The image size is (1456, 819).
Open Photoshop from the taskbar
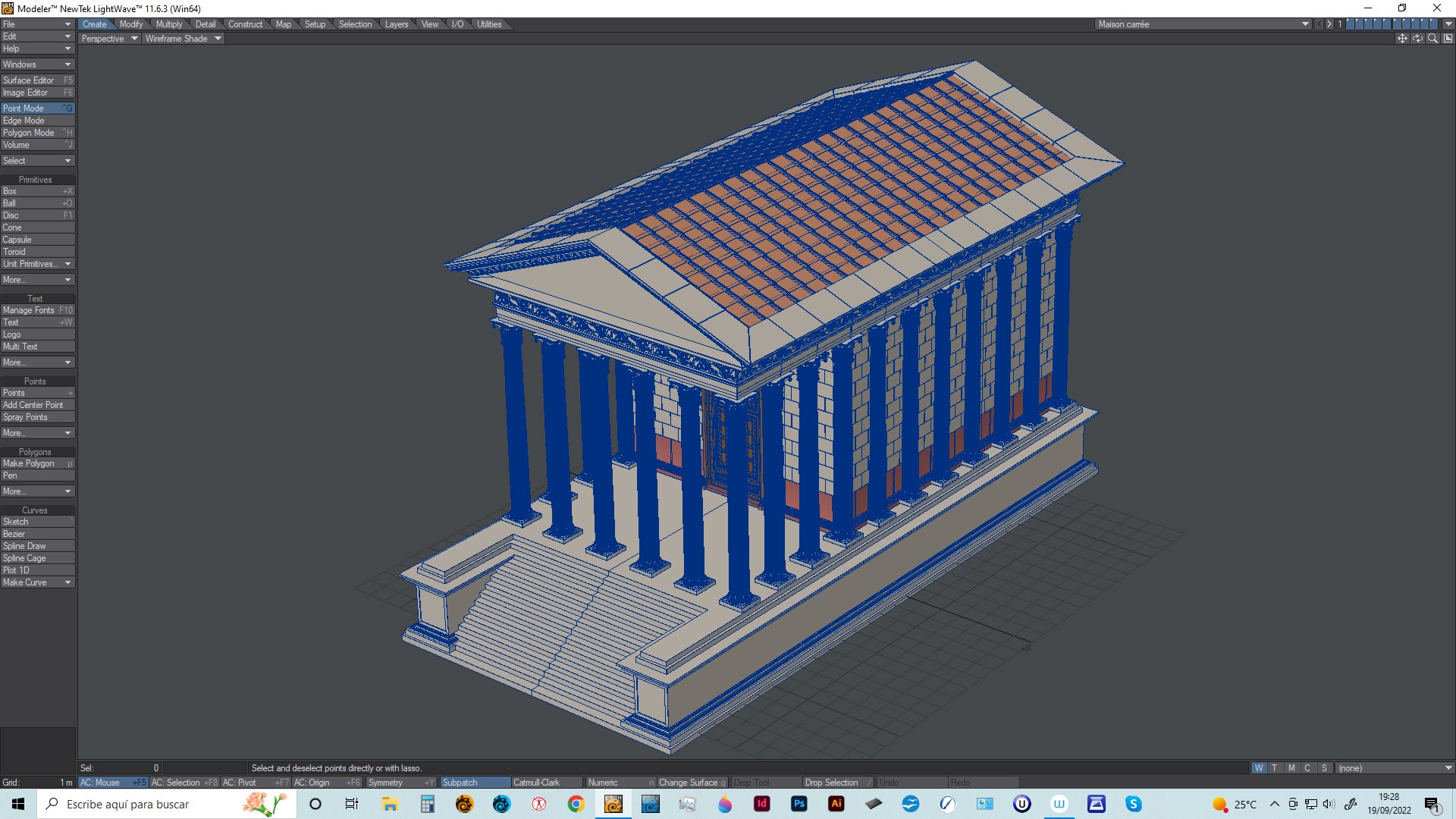[799, 804]
